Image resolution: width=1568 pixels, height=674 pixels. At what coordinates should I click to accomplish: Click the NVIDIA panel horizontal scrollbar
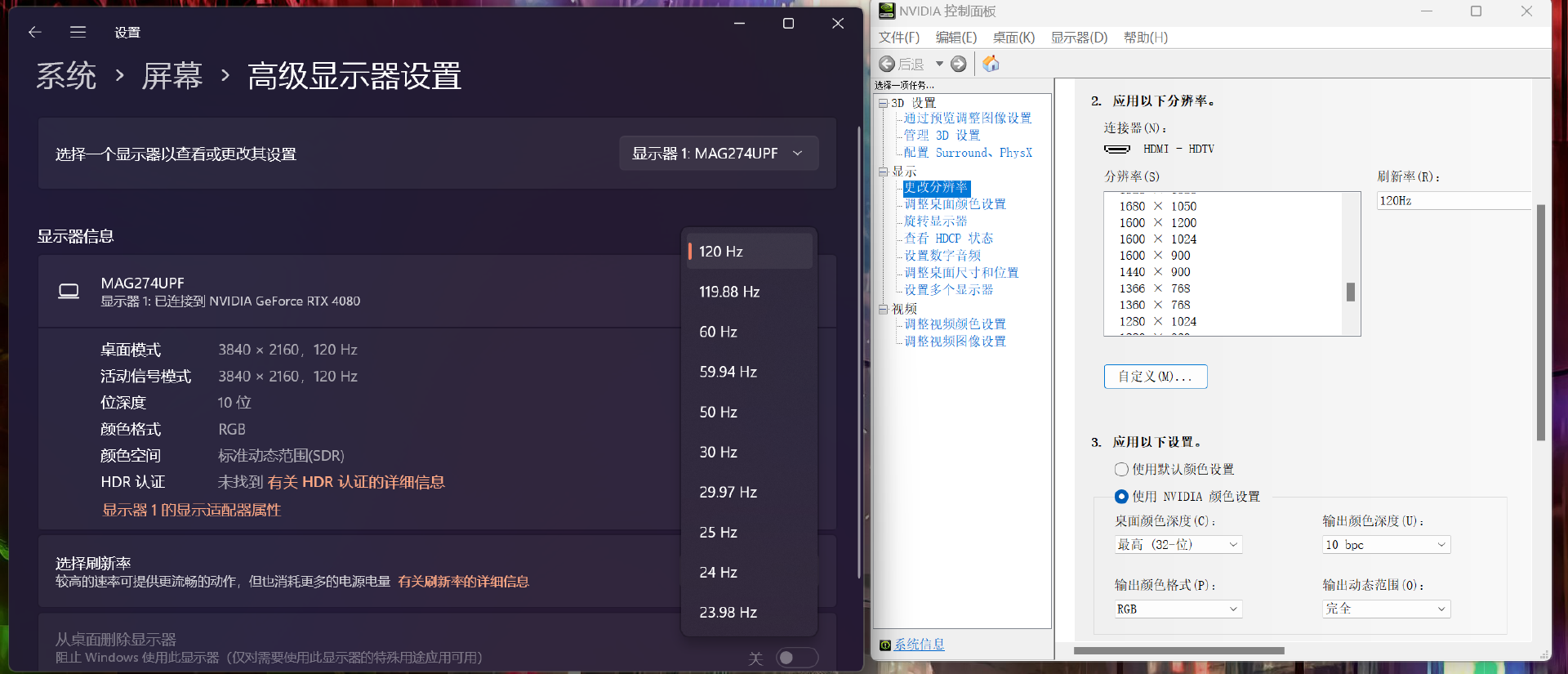pos(1179,651)
